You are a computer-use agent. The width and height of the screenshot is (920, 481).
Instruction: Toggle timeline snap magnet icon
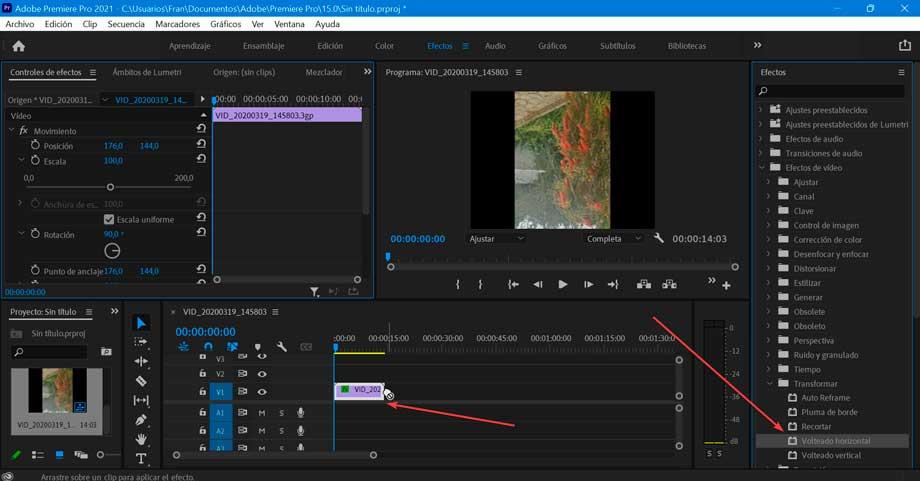(x=208, y=347)
